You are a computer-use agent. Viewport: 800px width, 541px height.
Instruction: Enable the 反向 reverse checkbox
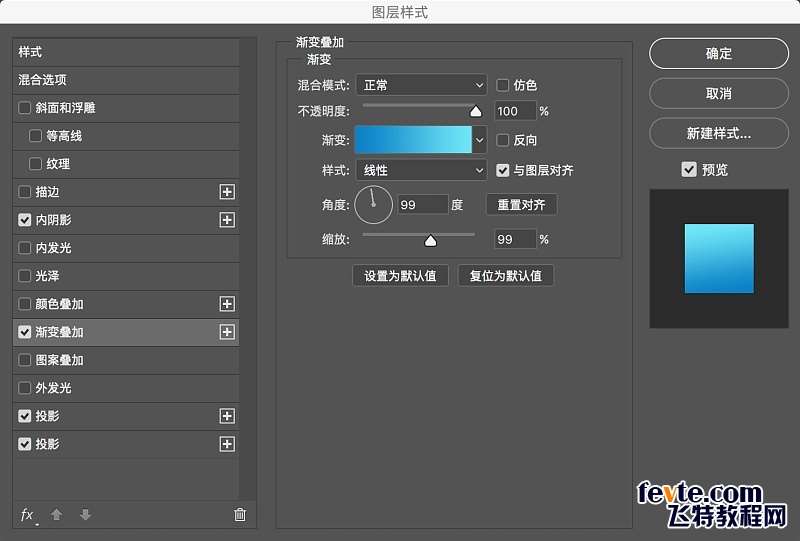[x=503, y=140]
